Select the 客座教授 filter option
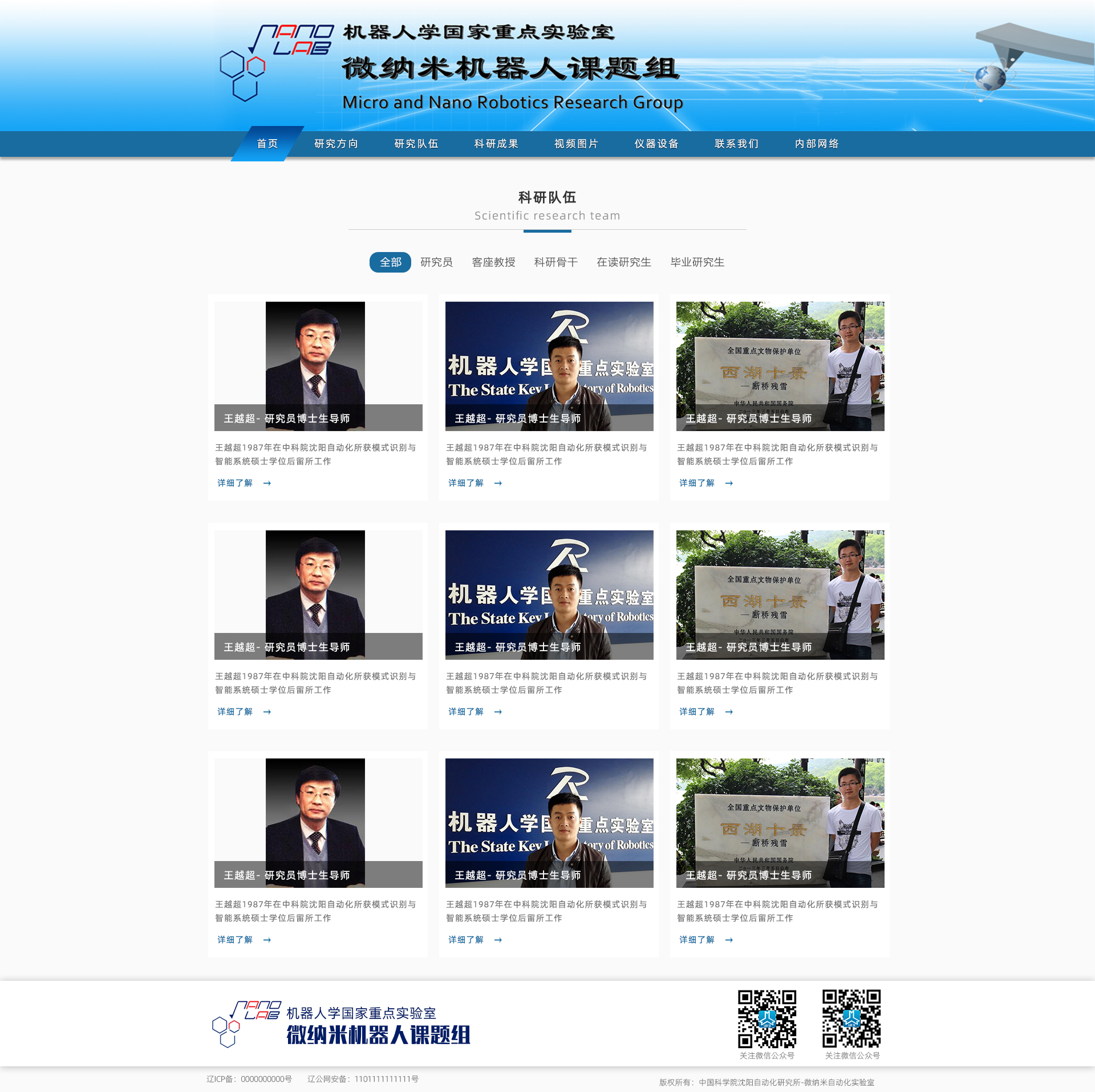This screenshot has width=1095, height=1092. [x=493, y=262]
